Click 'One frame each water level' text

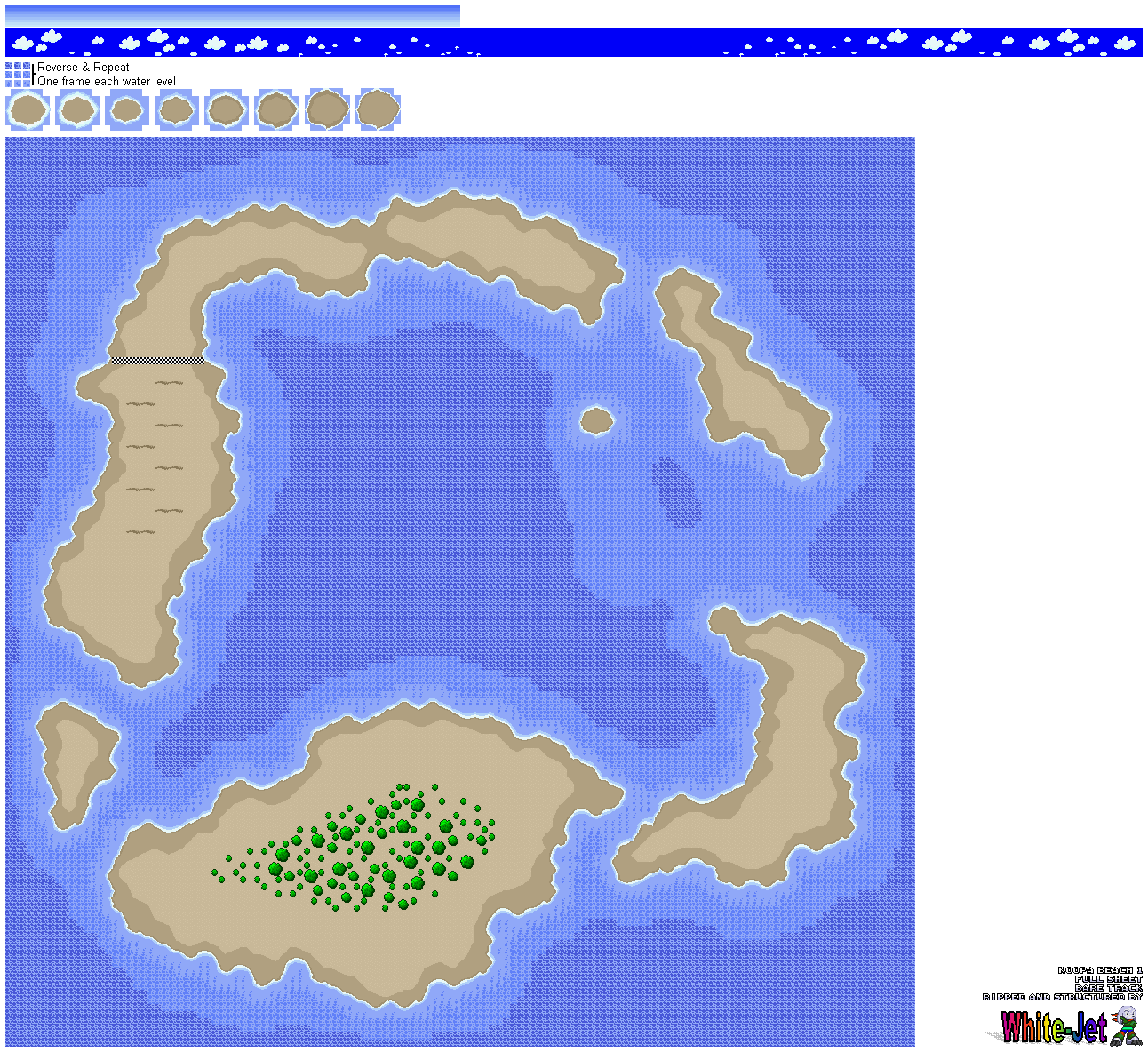click(107, 82)
